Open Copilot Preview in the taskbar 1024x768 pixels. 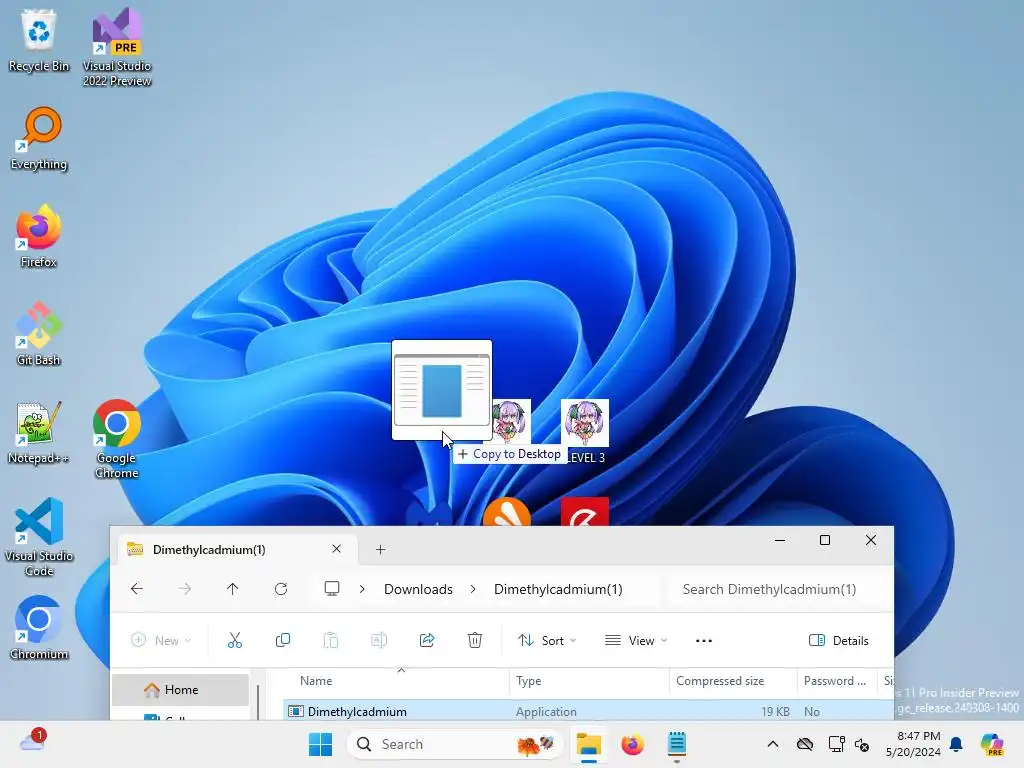point(992,744)
